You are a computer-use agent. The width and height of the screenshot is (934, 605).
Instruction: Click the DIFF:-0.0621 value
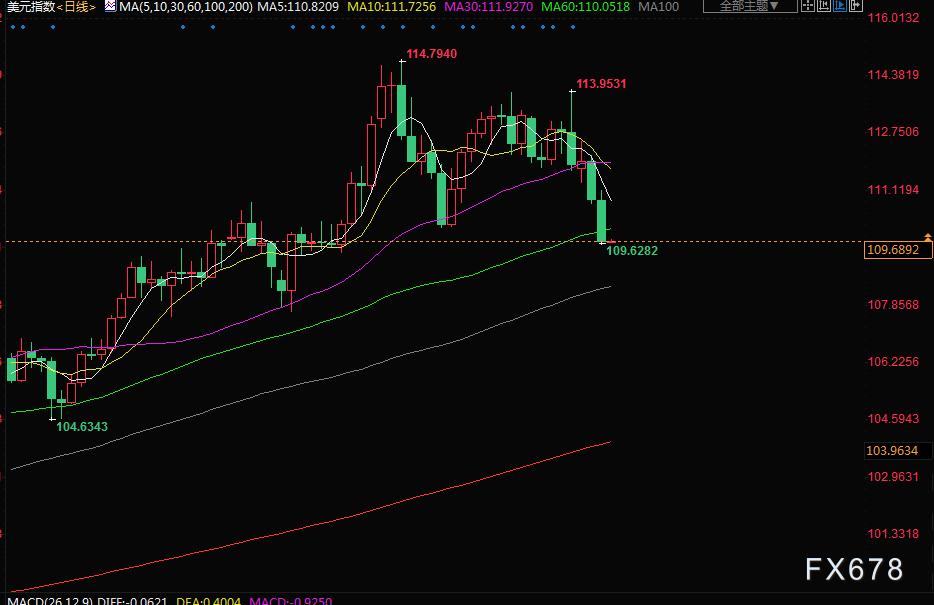point(132,600)
